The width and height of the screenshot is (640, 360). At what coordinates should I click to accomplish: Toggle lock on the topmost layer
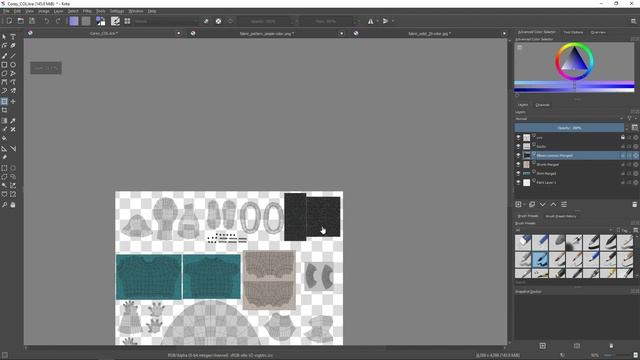coord(623,138)
